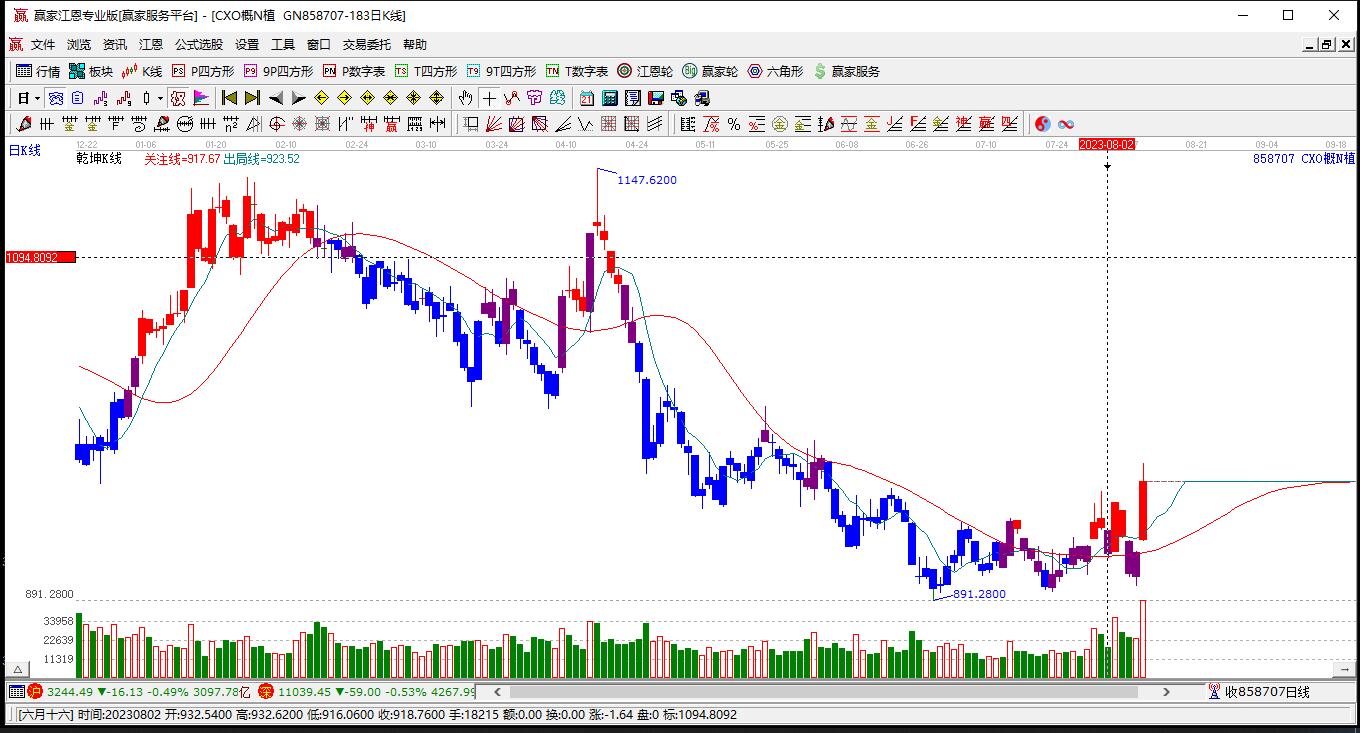The width and height of the screenshot is (1360, 733).
Task: Open the P四方形 tool
Action: tap(203, 71)
